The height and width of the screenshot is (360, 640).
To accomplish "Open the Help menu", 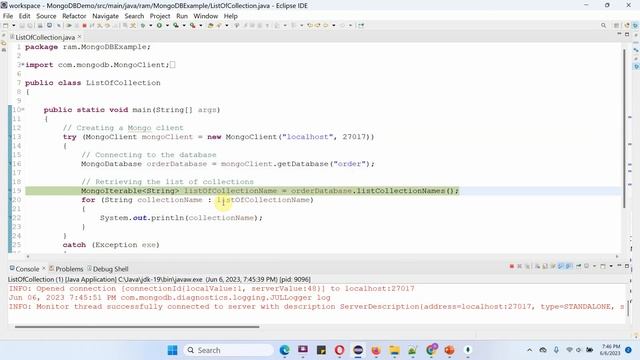I will pyautogui.click(x=230, y=16).
